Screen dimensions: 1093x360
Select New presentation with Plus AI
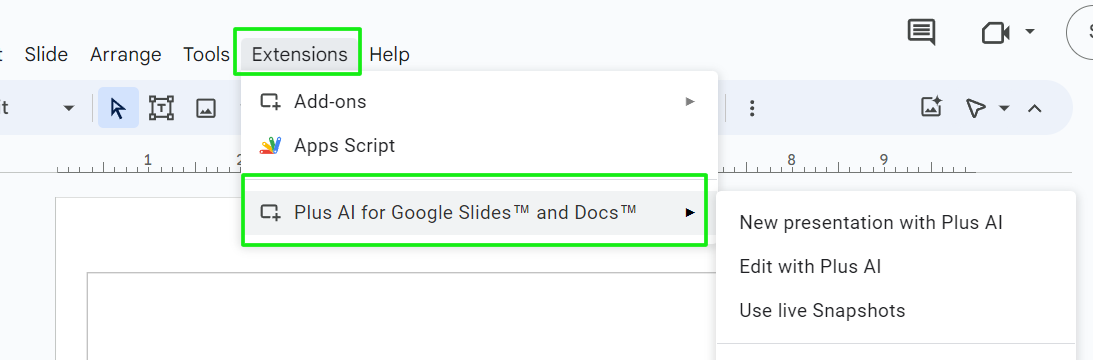[x=871, y=223]
